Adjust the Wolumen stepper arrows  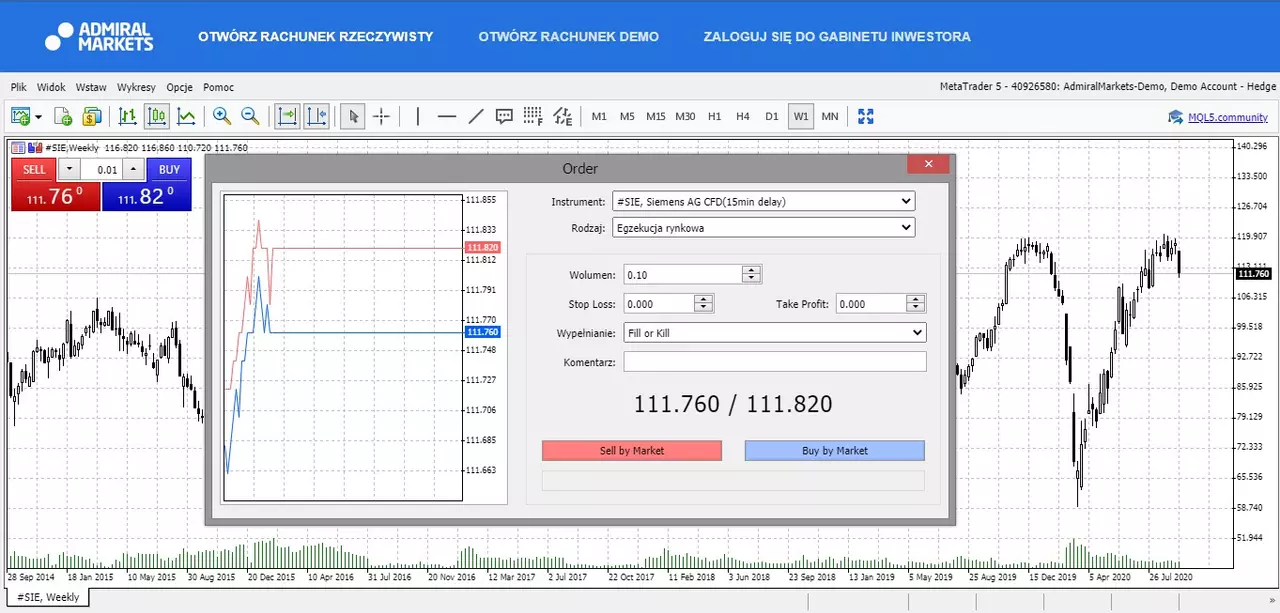click(x=752, y=274)
